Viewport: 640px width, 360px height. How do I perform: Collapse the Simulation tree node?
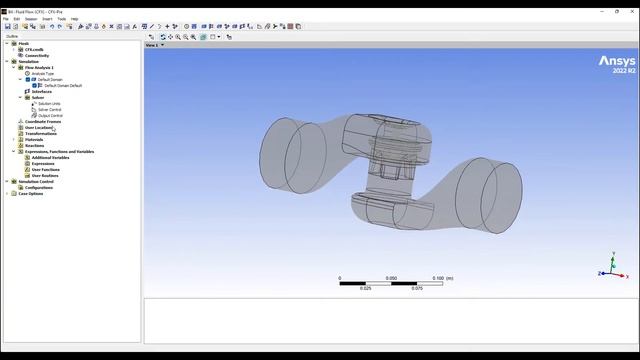[x=7, y=61]
